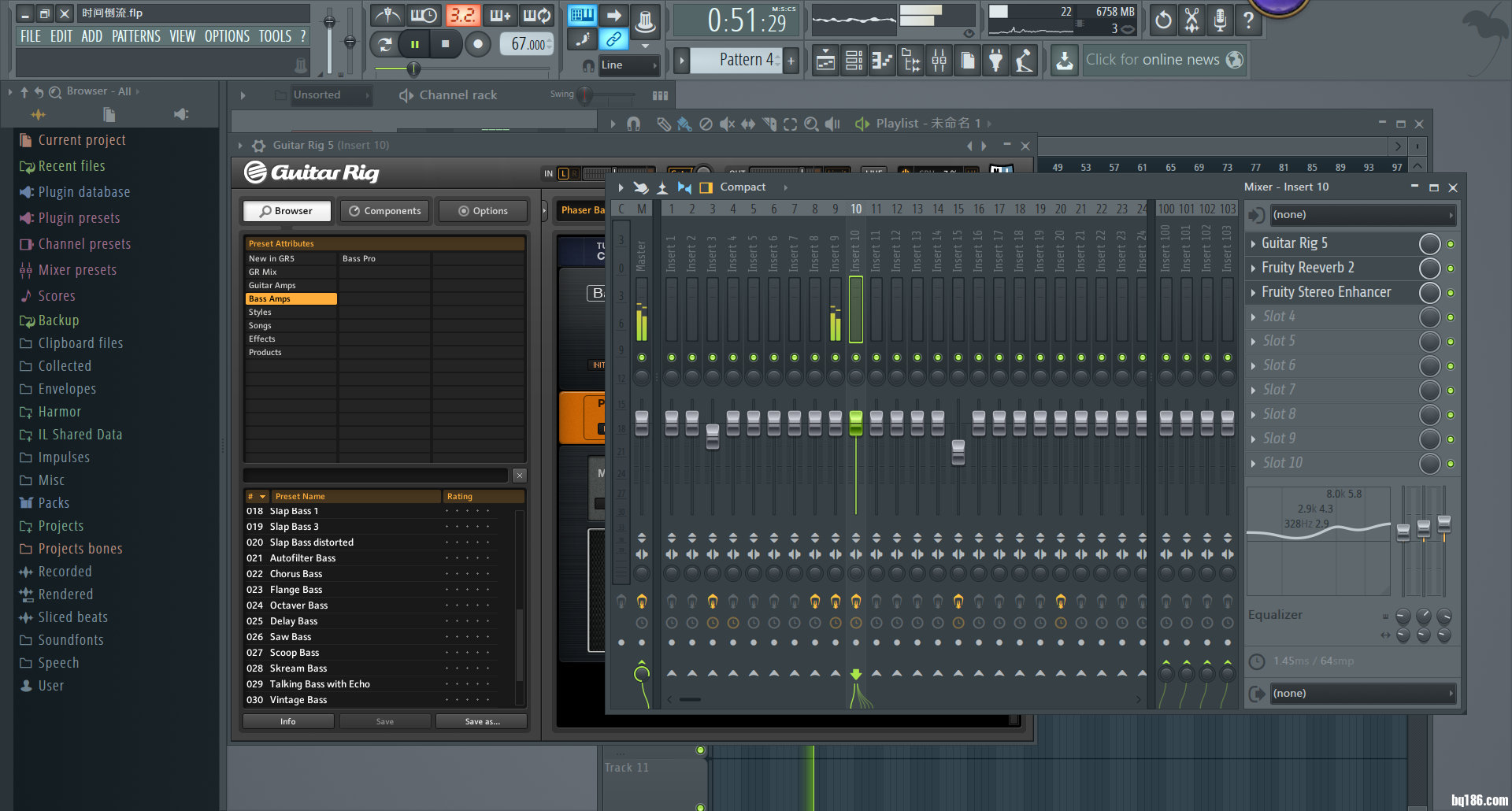Viewport: 1512px width, 811px height.
Task: Add a new pattern with plus button
Action: [791, 60]
